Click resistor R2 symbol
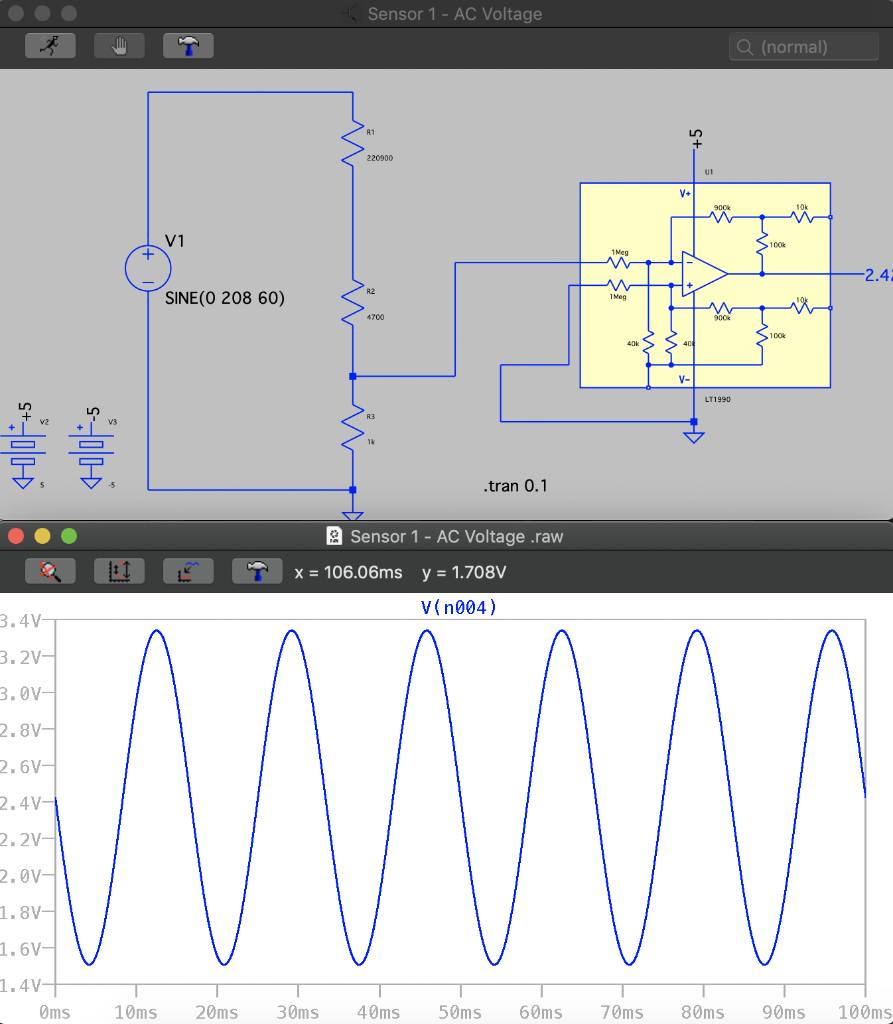 [353, 302]
